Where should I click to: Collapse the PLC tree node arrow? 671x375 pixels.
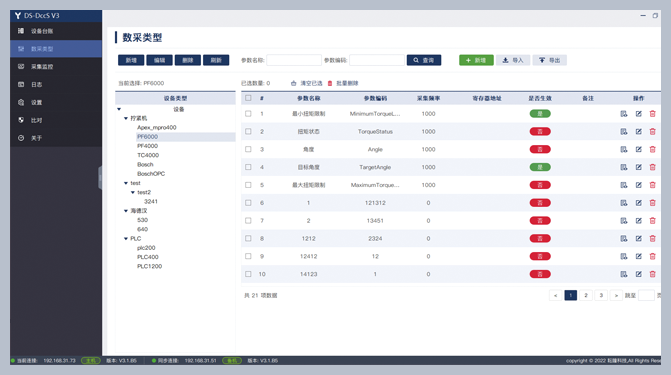(x=126, y=238)
